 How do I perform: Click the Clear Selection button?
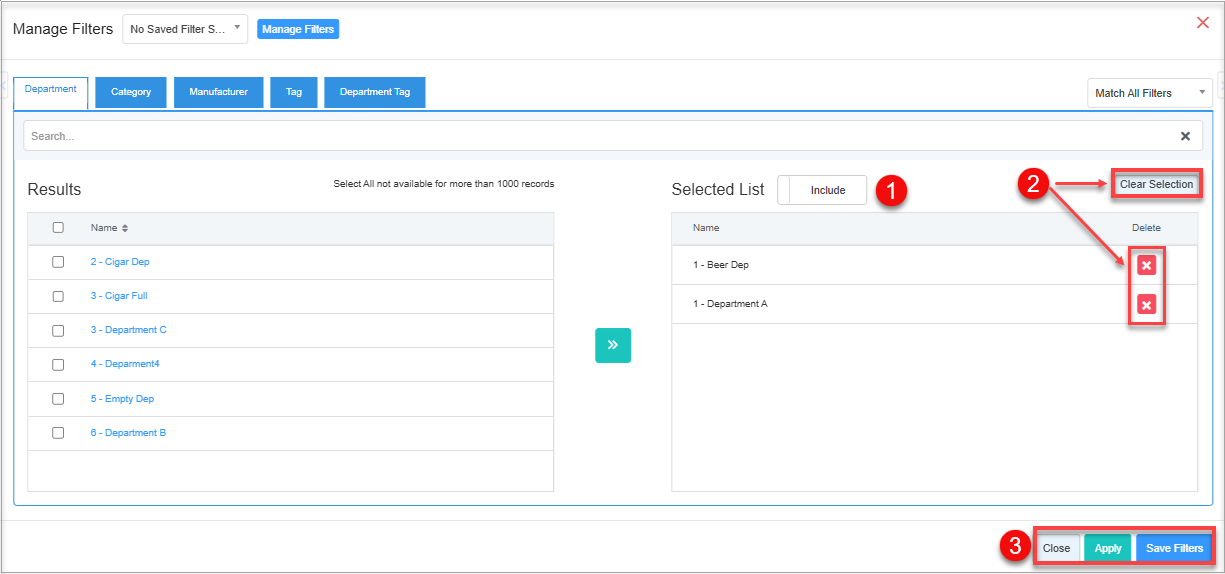[x=1156, y=184]
